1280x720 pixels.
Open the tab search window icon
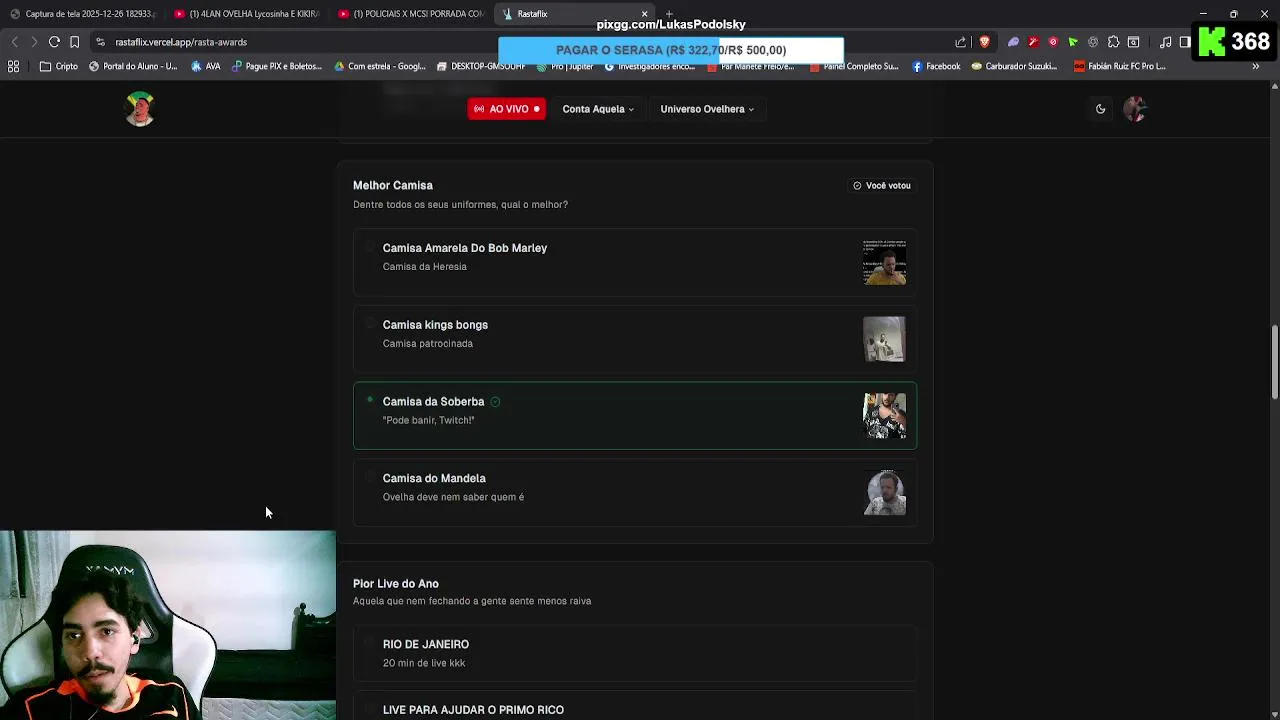1133,42
